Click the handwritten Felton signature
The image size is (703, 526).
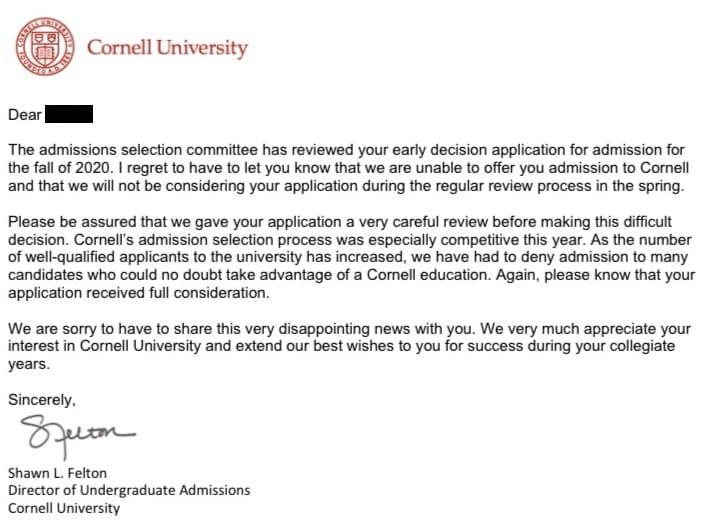tap(78, 436)
